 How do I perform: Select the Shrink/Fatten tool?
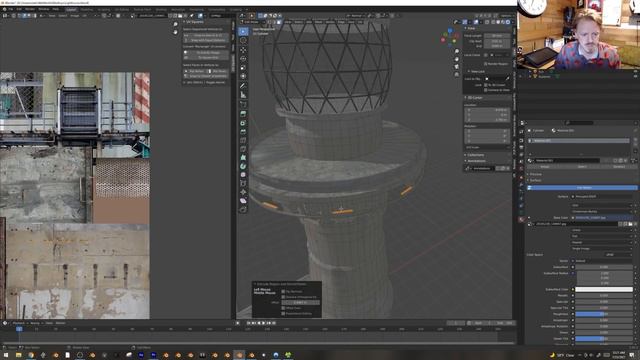tap(243, 191)
